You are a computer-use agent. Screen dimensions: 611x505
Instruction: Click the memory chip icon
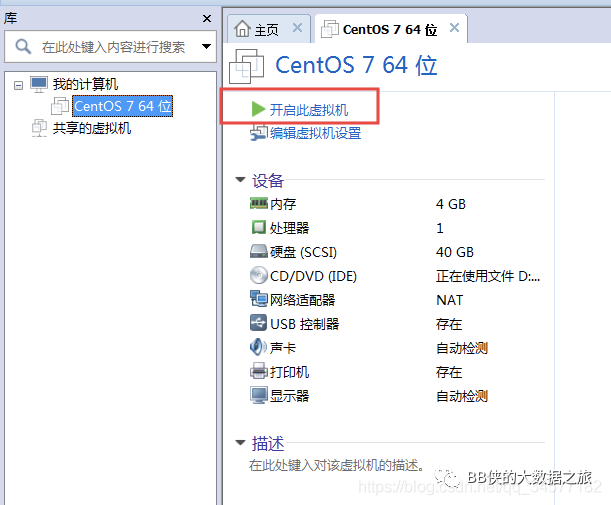(x=259, y=203)
